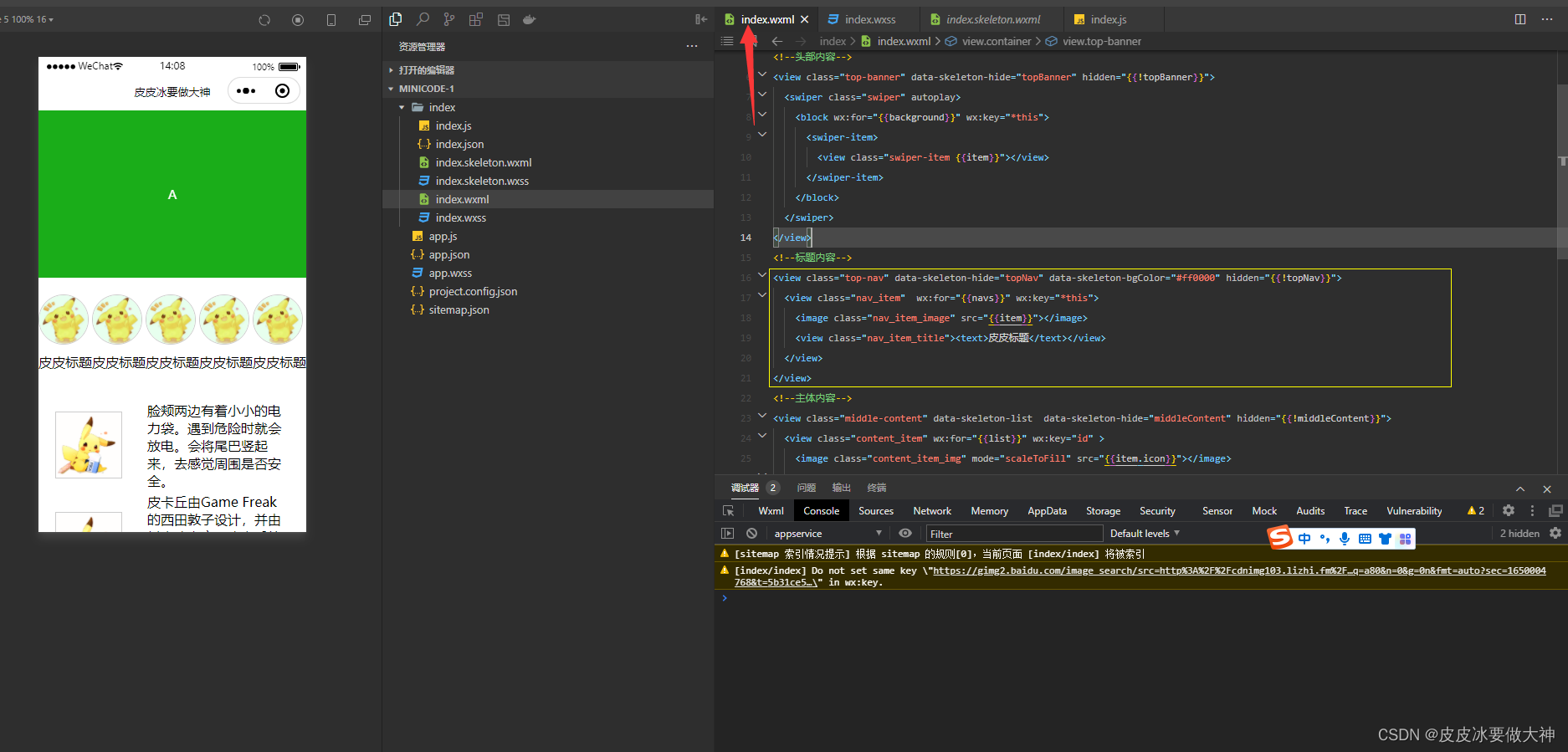
Task: Click the clear console icon
Action: point(751,534)
